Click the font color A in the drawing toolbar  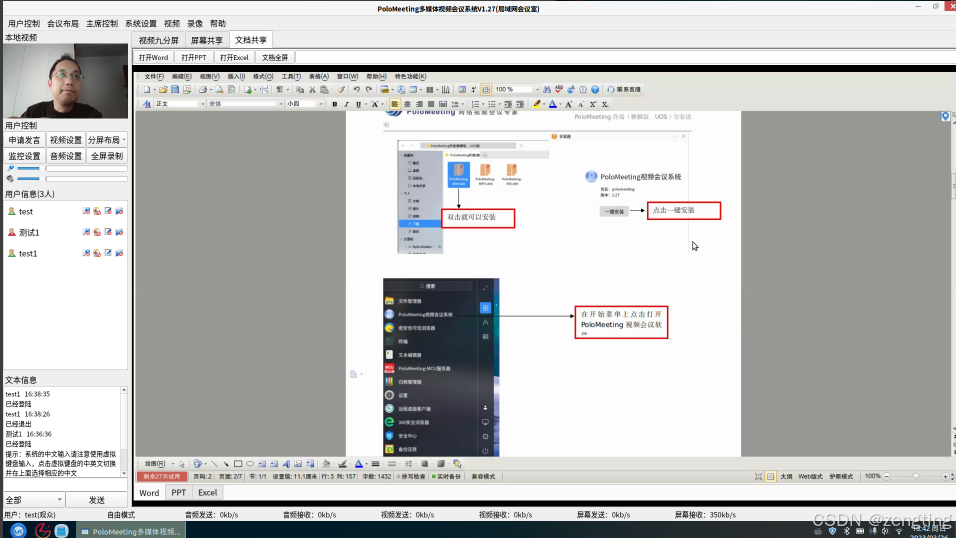tap(358, 464)
